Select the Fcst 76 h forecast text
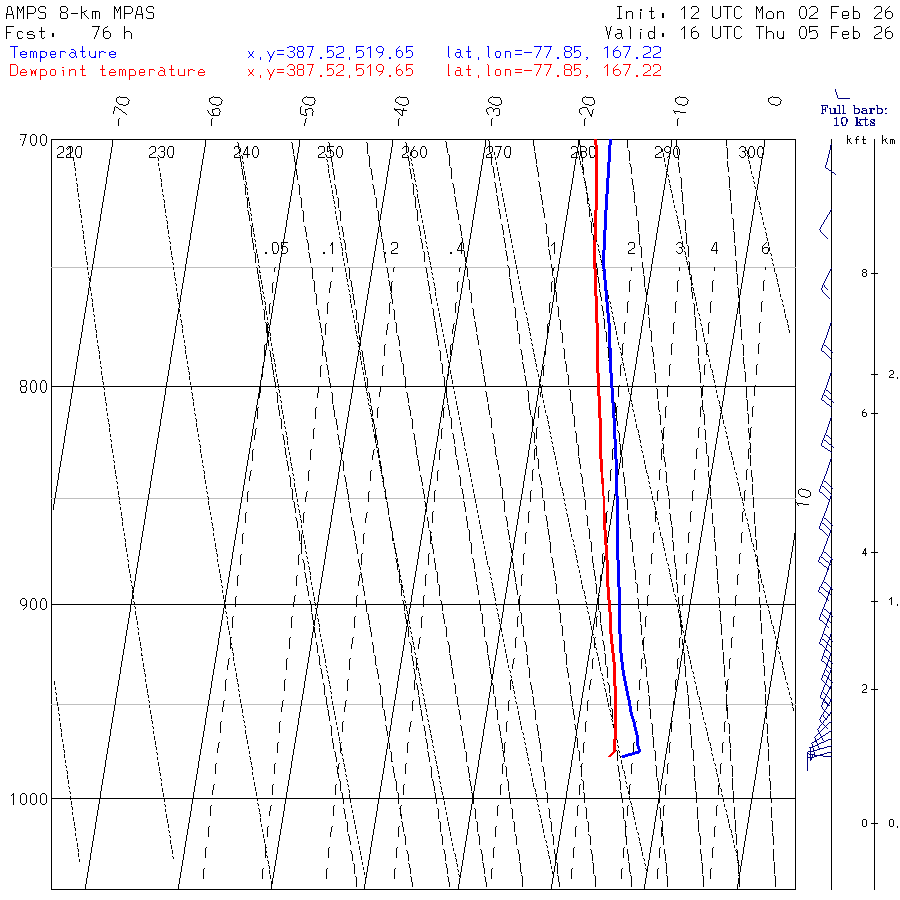Viewport: 900px width, 900px height. pyautogui.click(x=69, y=33)
